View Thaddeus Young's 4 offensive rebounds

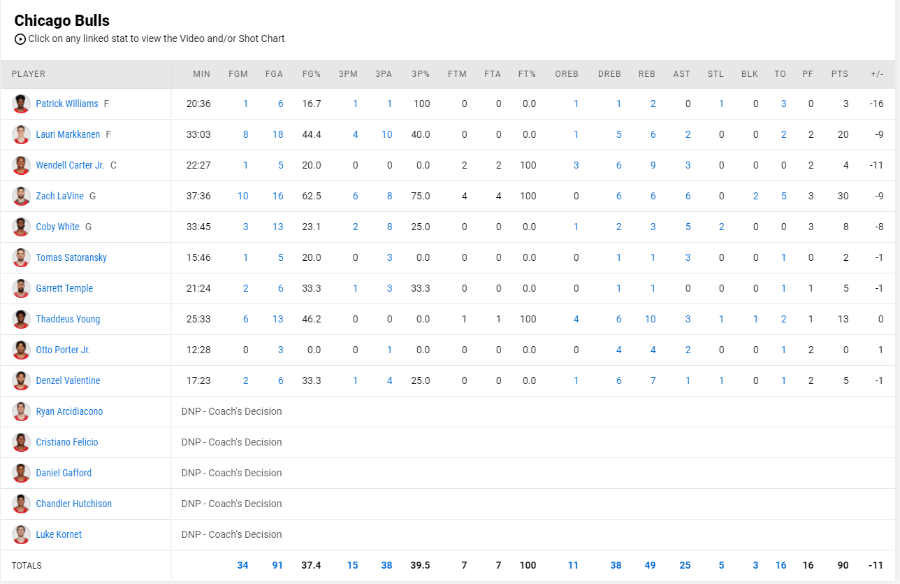(x=576, y=319)
